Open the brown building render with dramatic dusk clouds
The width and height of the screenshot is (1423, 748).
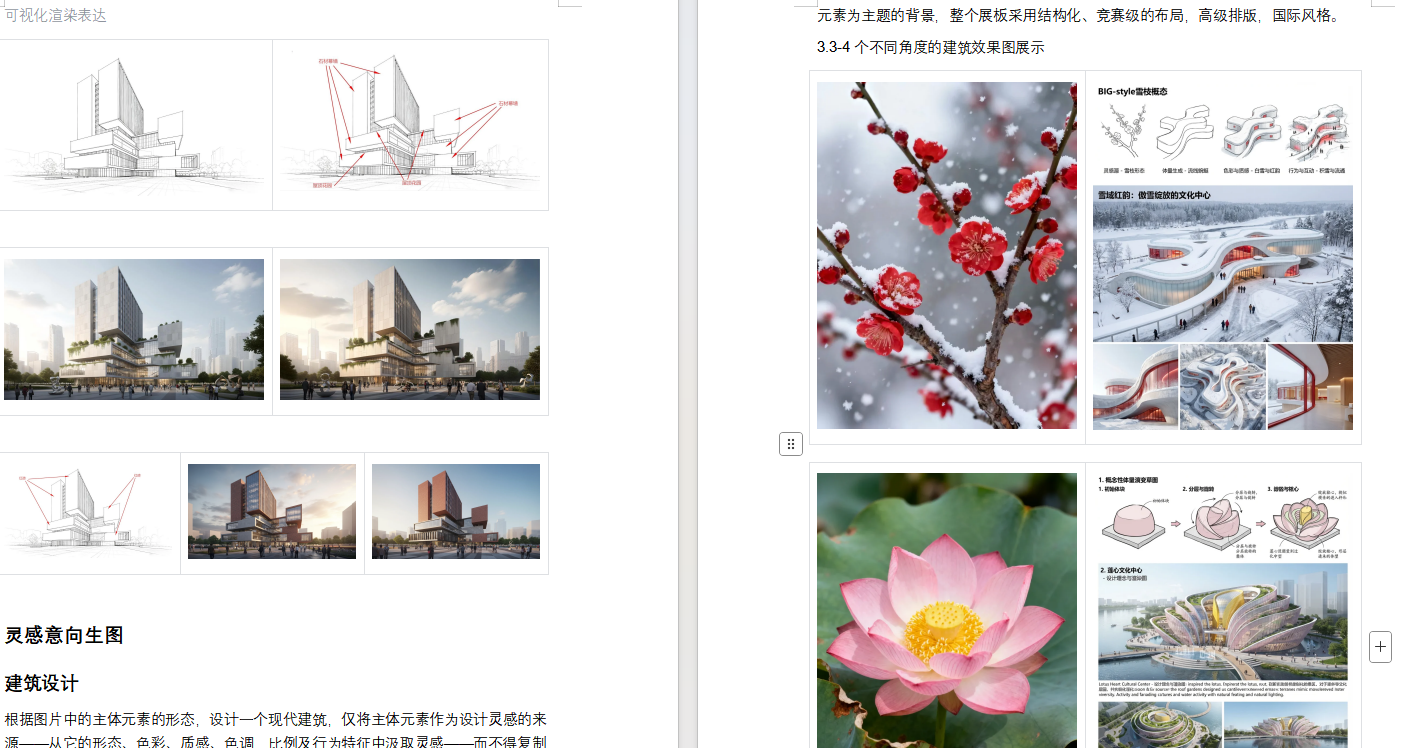click(x=272, y=511)
